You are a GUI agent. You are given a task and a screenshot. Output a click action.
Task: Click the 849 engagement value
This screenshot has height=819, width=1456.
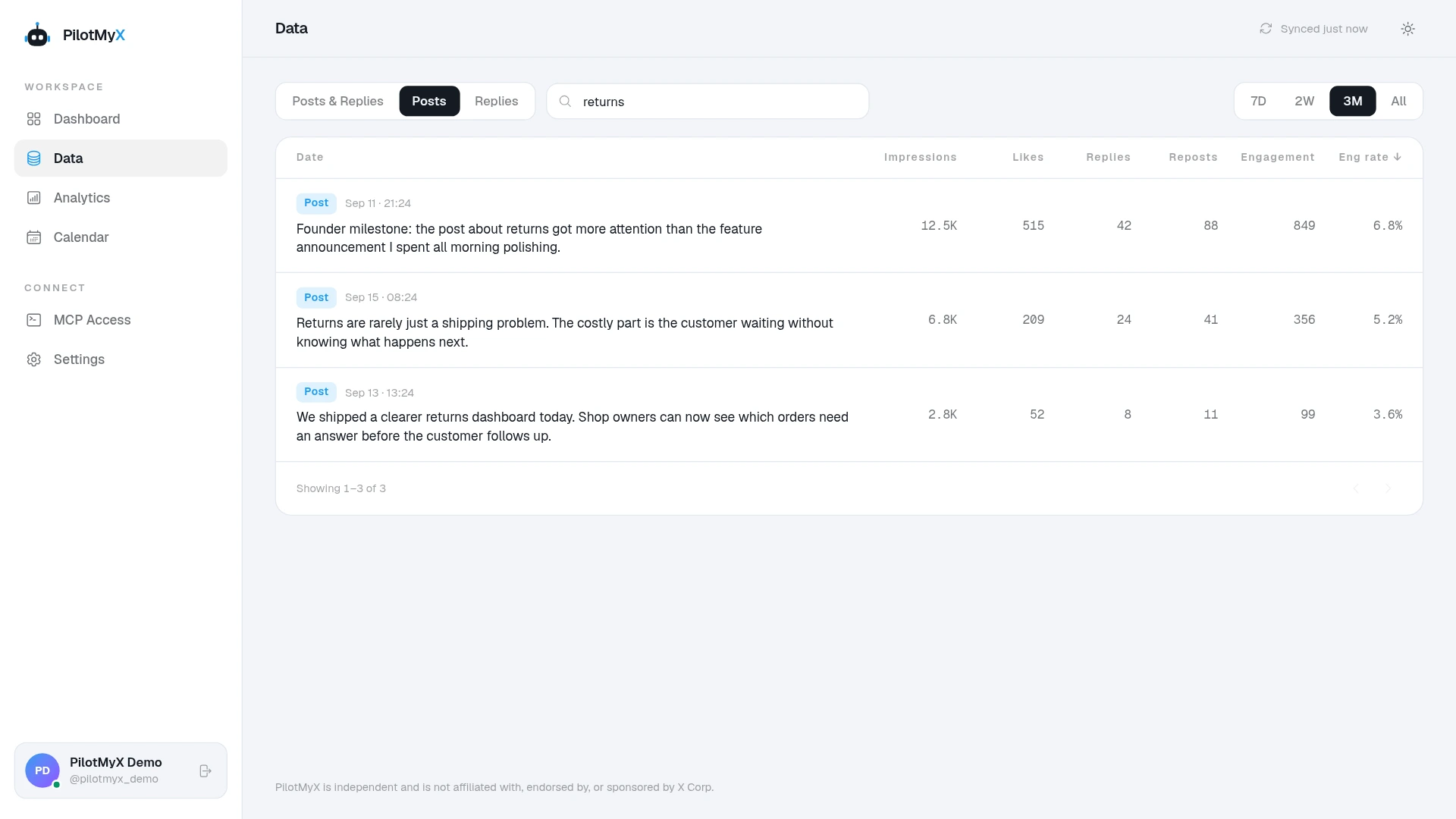coord(1304,225)
